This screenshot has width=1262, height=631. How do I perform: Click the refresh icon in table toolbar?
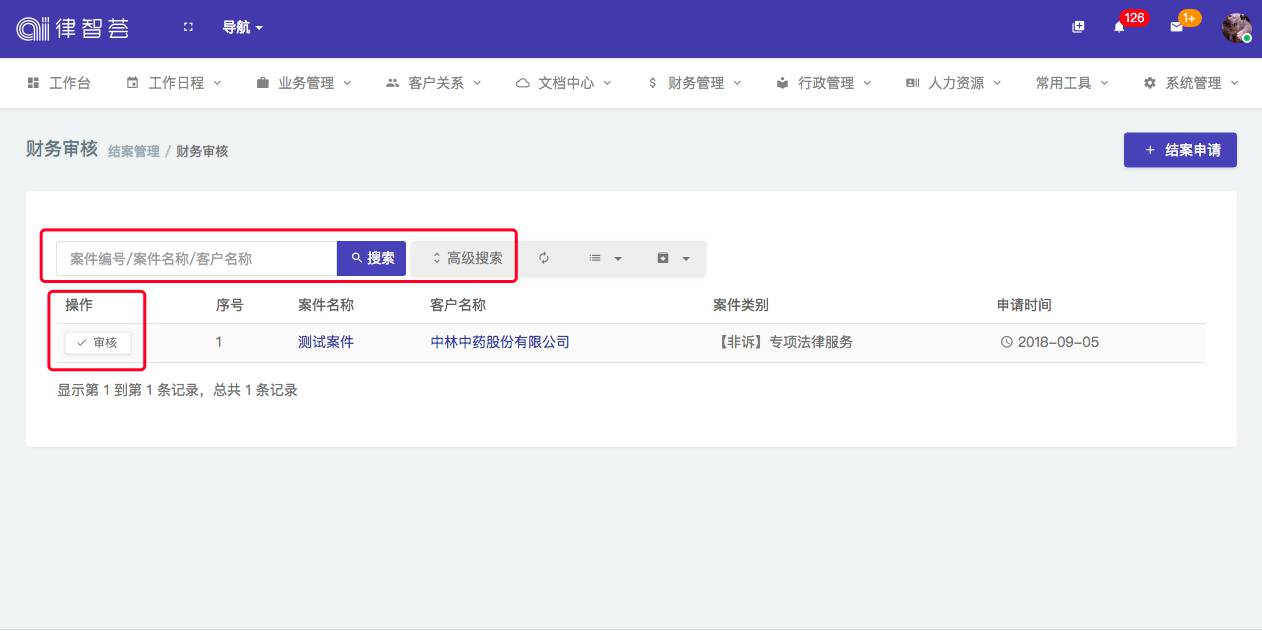click(x=544, y=258)
